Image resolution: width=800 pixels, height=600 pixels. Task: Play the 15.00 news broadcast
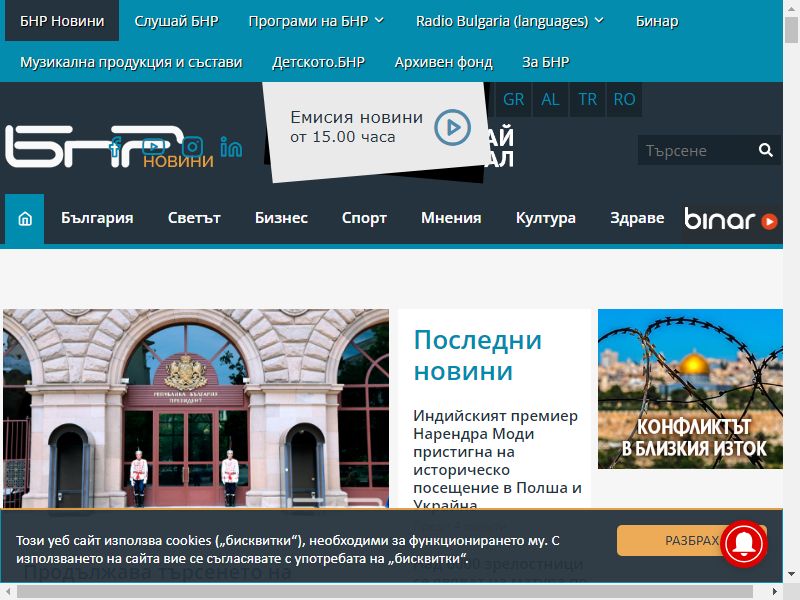[452, 127]
